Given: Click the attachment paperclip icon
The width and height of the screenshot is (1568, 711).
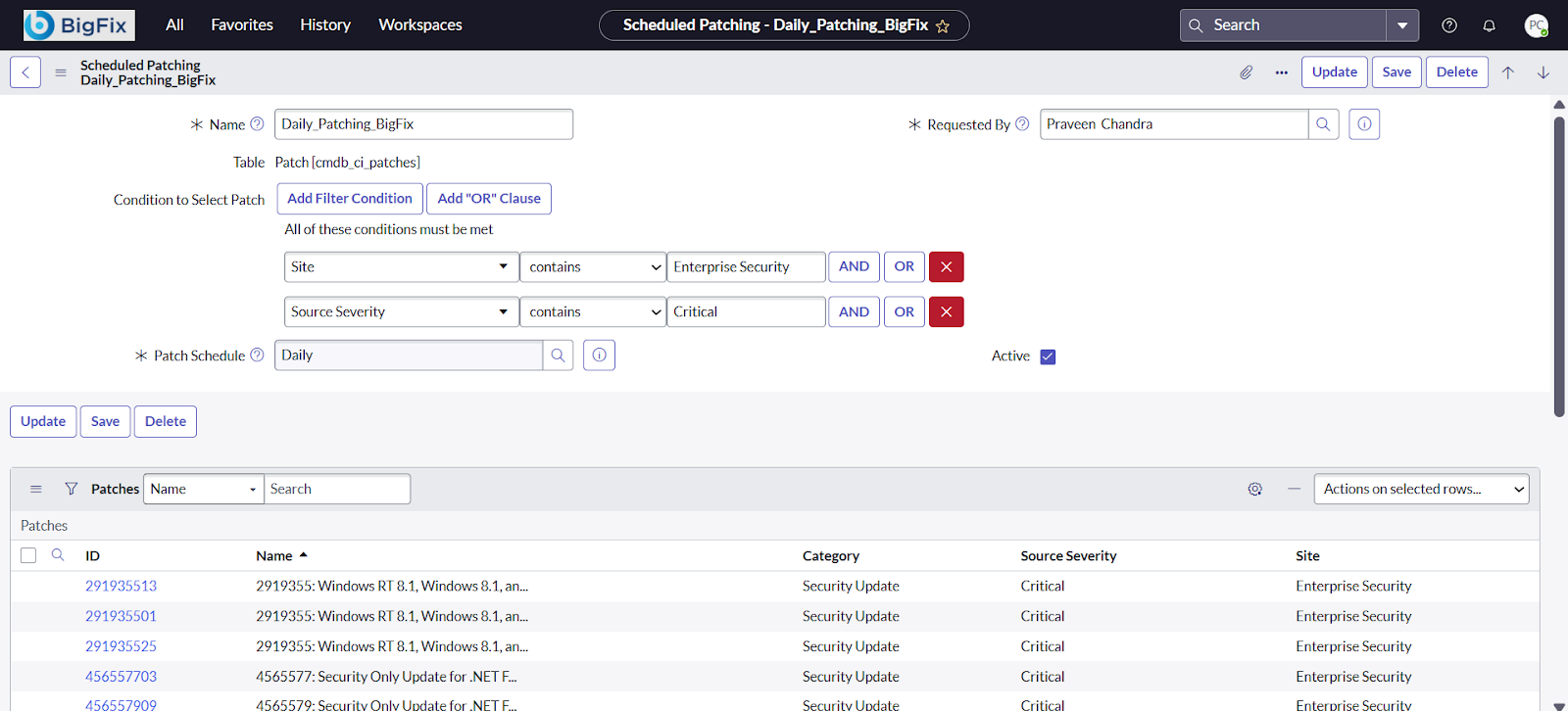Looking at the screenshot, I should pyautogui.click(x=1246, y=72).
